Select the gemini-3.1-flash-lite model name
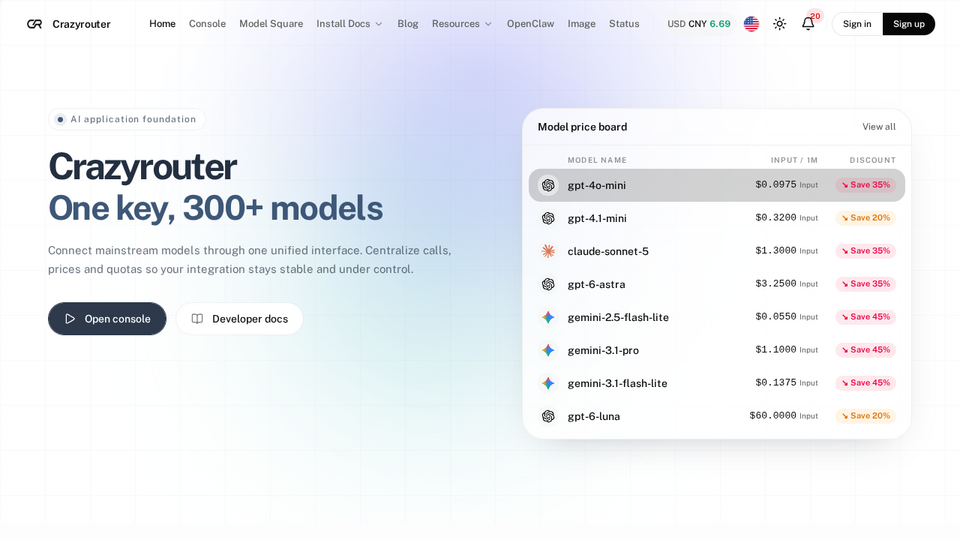The width and height of the screenshot is (960, 540). (617, 383)
